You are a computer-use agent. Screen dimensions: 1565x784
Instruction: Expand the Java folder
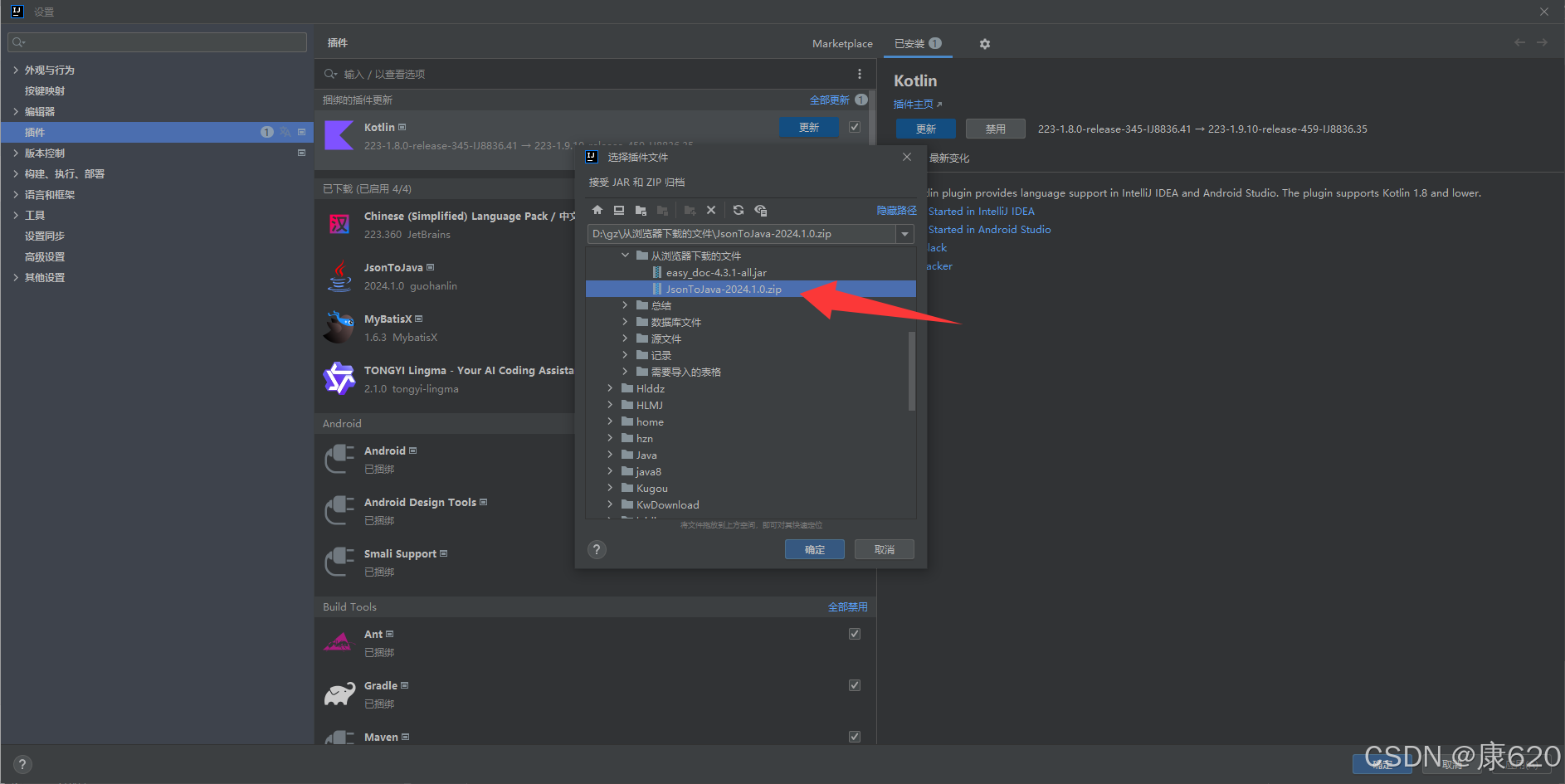pyautogui.click(x=610, y=455)
